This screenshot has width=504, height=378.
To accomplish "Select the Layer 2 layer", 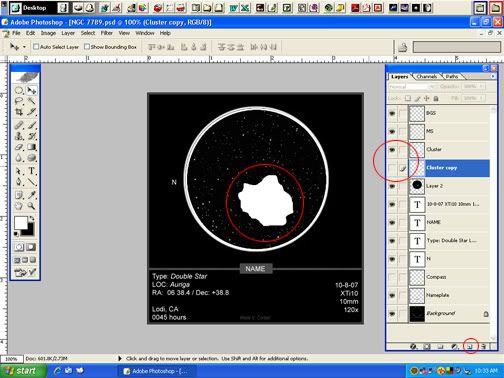I will (439, 186).
